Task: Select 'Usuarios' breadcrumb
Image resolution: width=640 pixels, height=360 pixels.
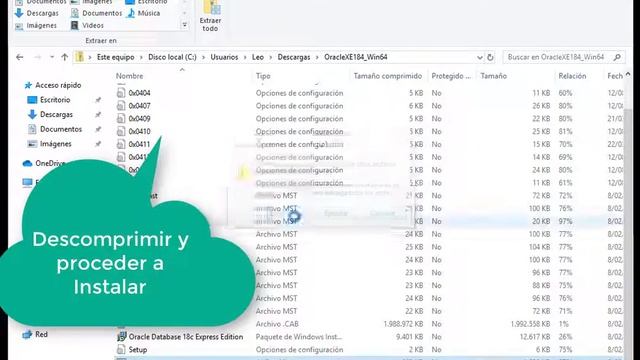Action: click(224, 57)
